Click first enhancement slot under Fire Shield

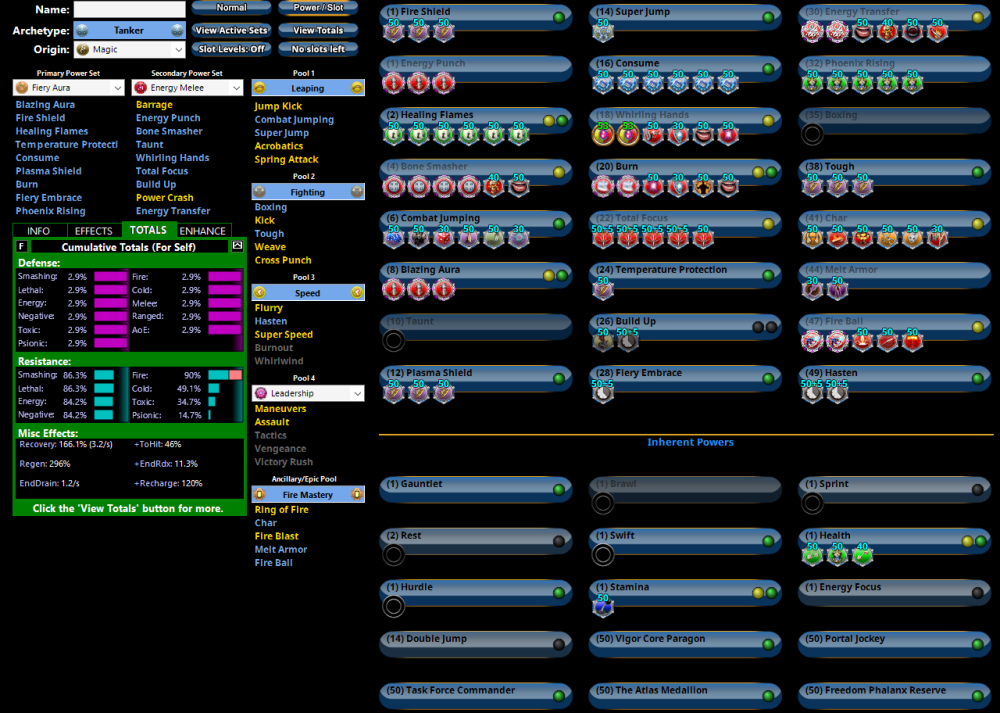pyautogui.click(x=394, y=32)
